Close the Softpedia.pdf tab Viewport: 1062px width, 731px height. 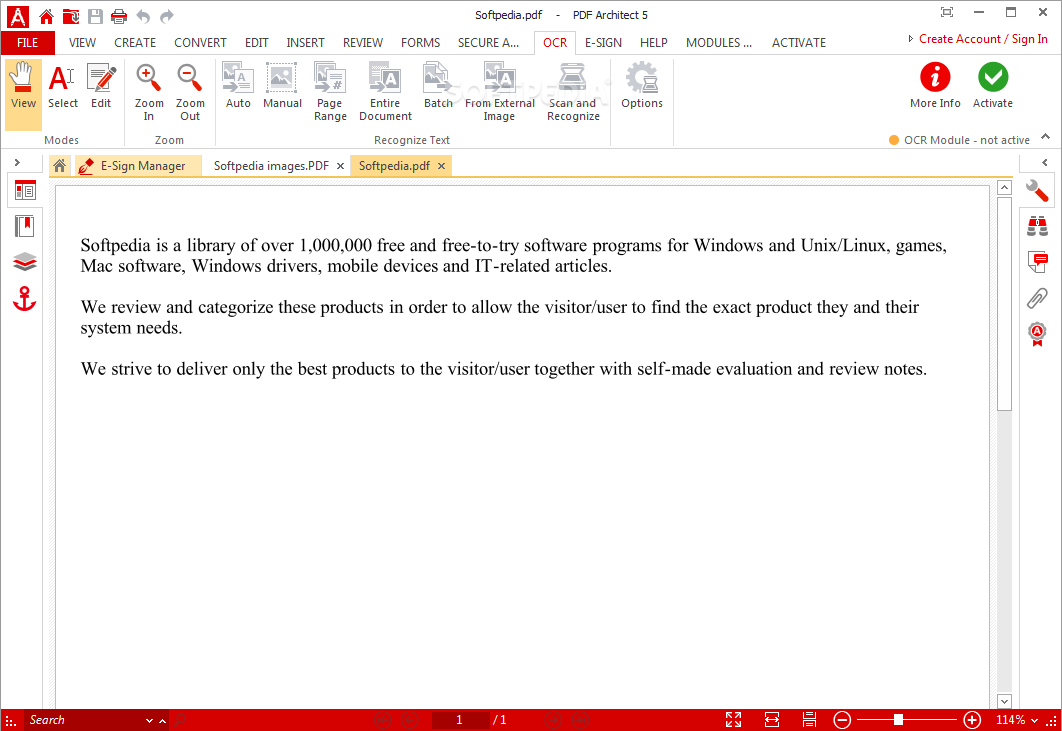click(x=442, y=165)
